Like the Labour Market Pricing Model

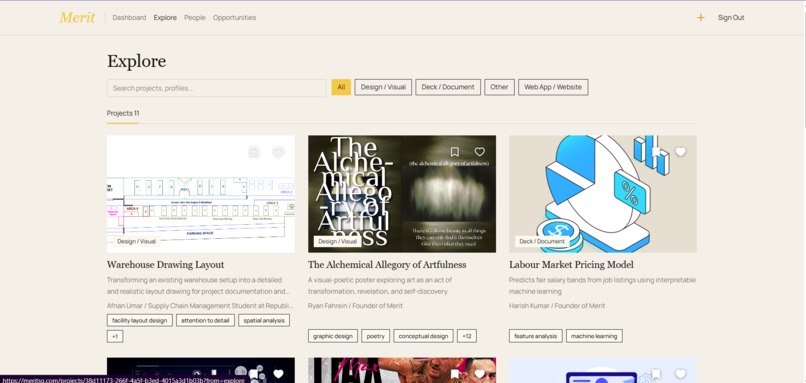click(x=681, y=152)
